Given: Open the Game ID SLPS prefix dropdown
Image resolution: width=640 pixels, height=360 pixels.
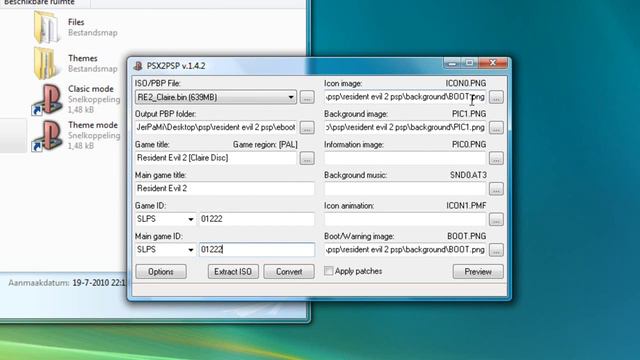Looking at the screenshot, I should [191, 219].
